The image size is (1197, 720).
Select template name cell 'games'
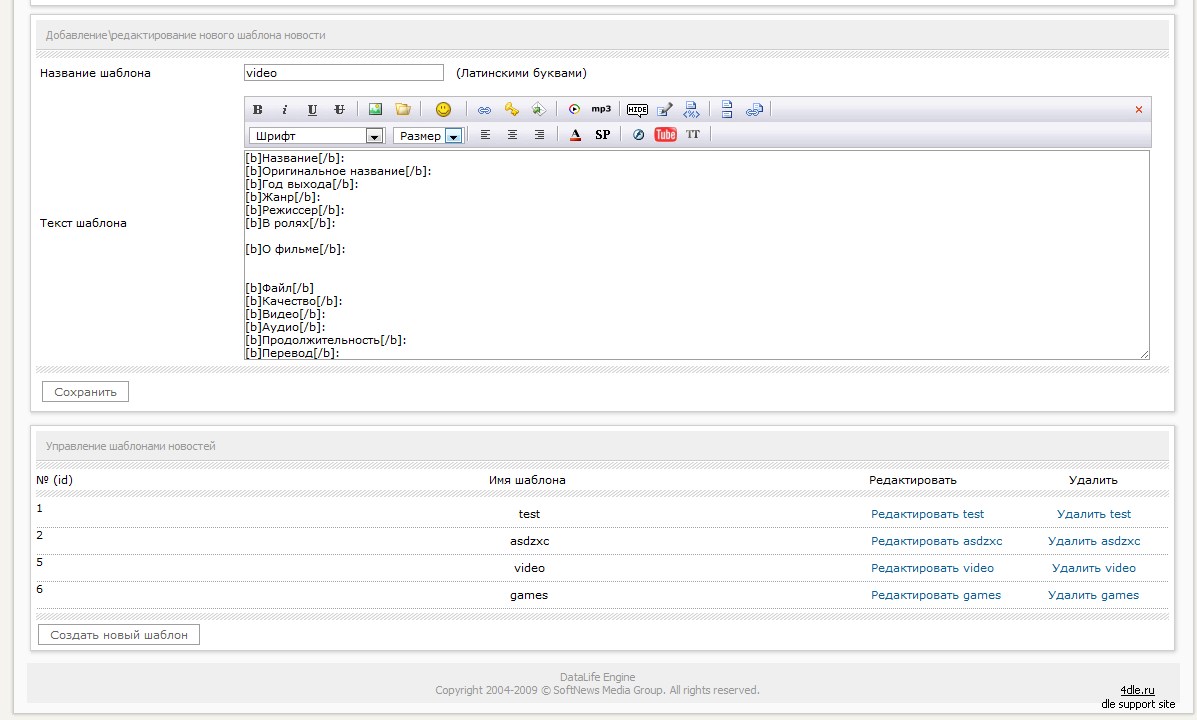tap(529, 595)
